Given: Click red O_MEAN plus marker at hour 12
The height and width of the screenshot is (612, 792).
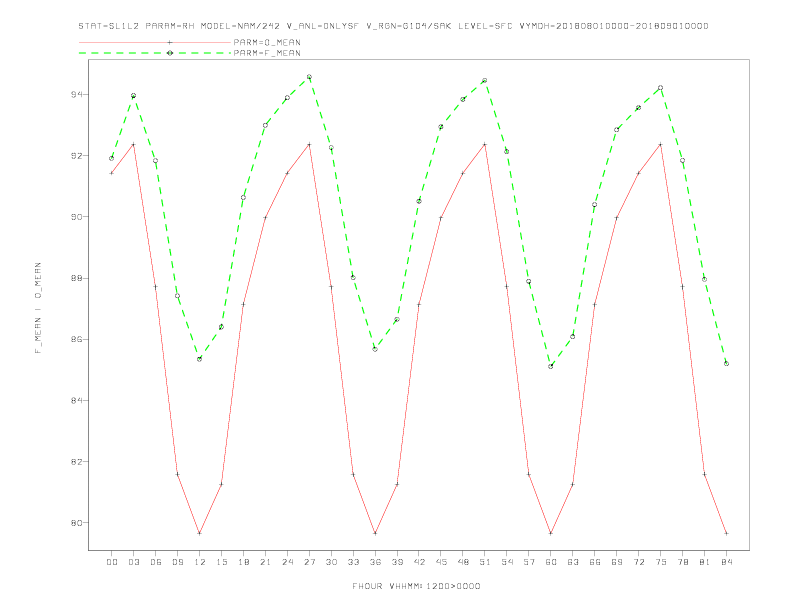Looking at the screenshot, I should (200, 533).
